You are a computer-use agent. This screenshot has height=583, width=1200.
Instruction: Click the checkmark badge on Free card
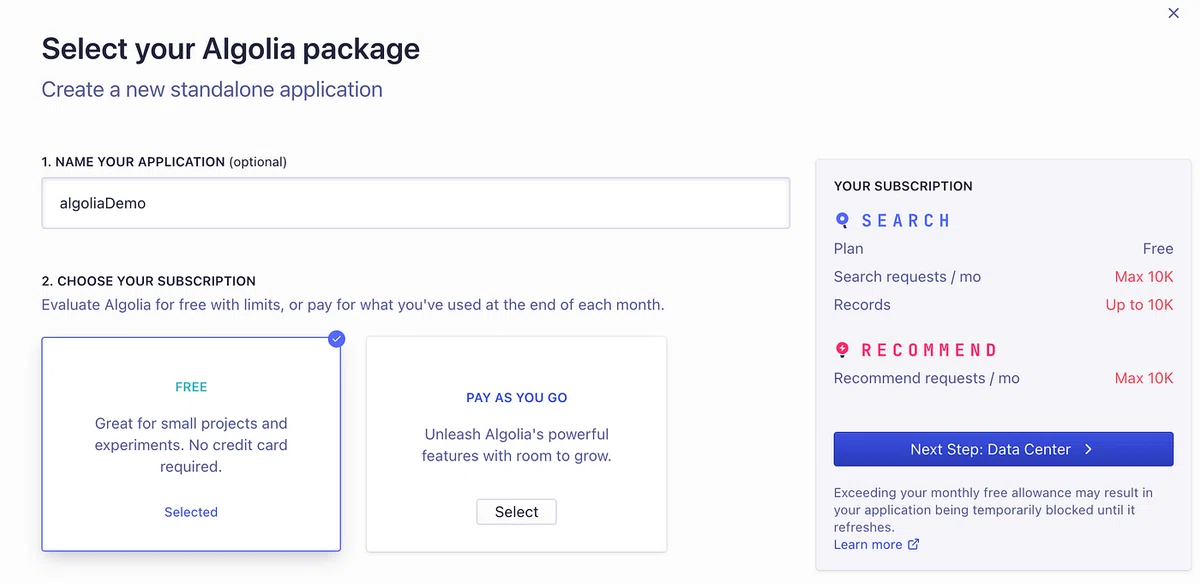(x=337, y=339)
